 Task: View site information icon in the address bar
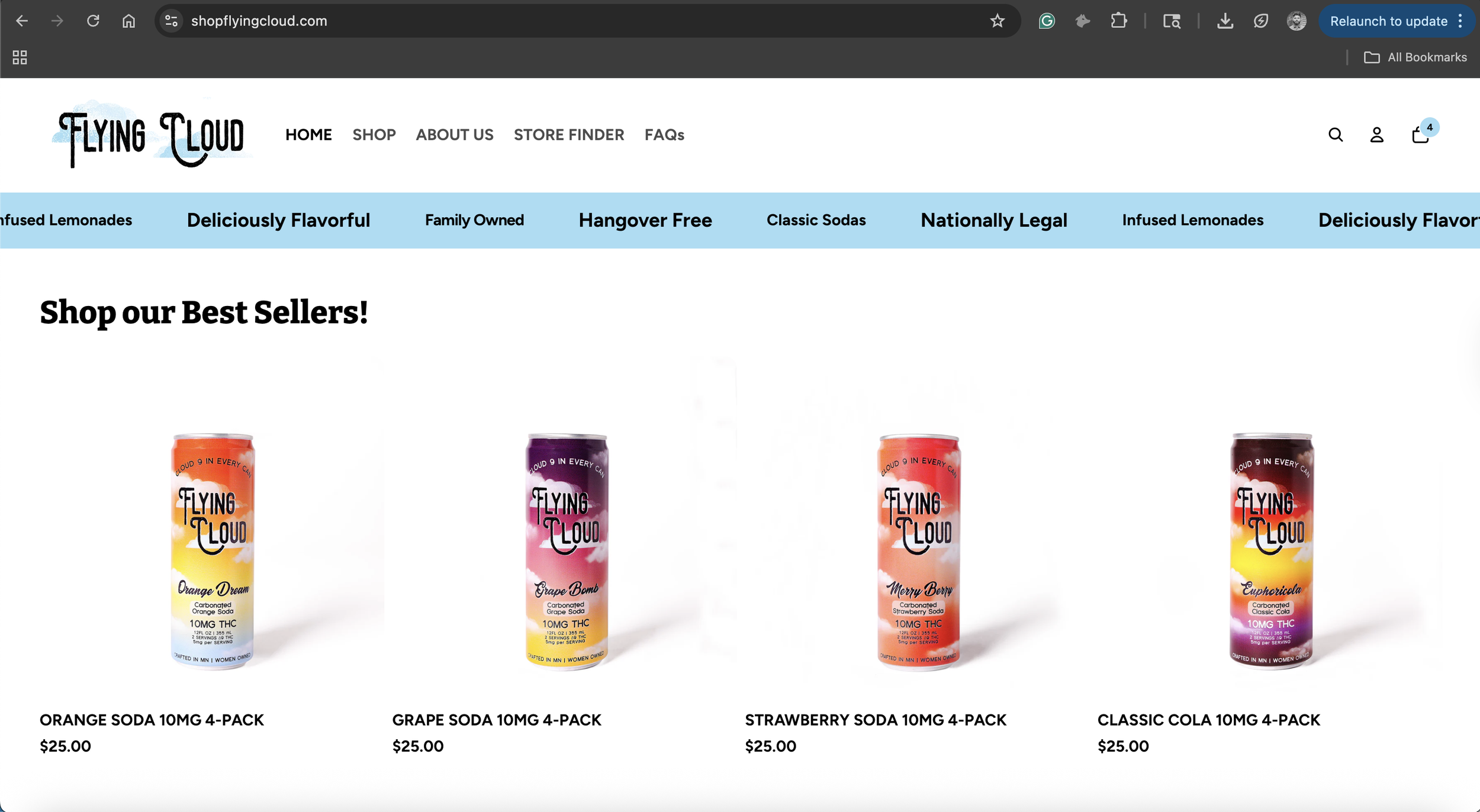point(171,21)
